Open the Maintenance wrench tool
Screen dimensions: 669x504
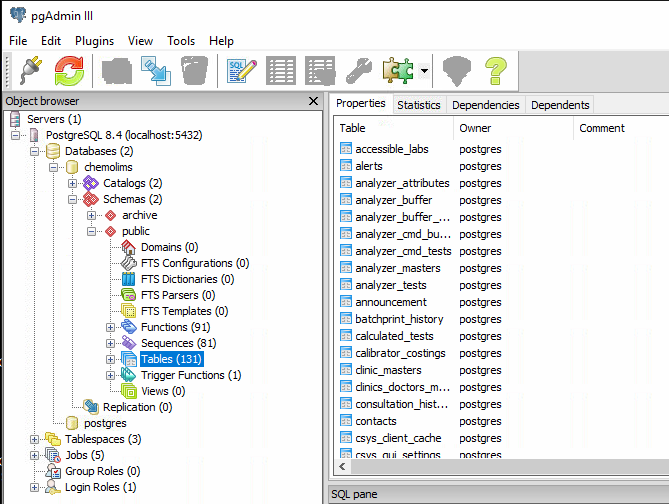point(358,71)
